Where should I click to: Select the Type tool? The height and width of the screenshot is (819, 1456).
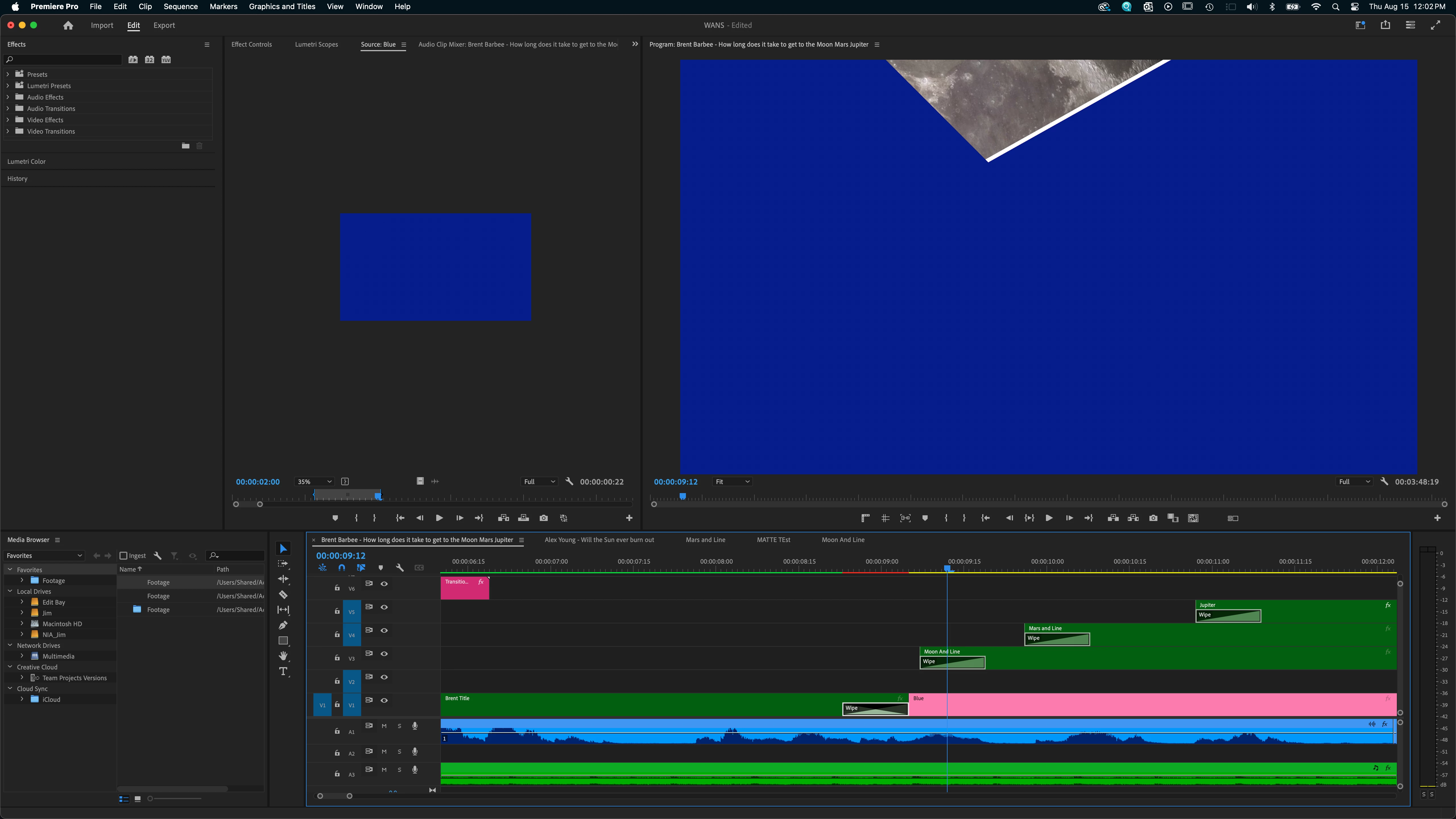tap(283, 671)
